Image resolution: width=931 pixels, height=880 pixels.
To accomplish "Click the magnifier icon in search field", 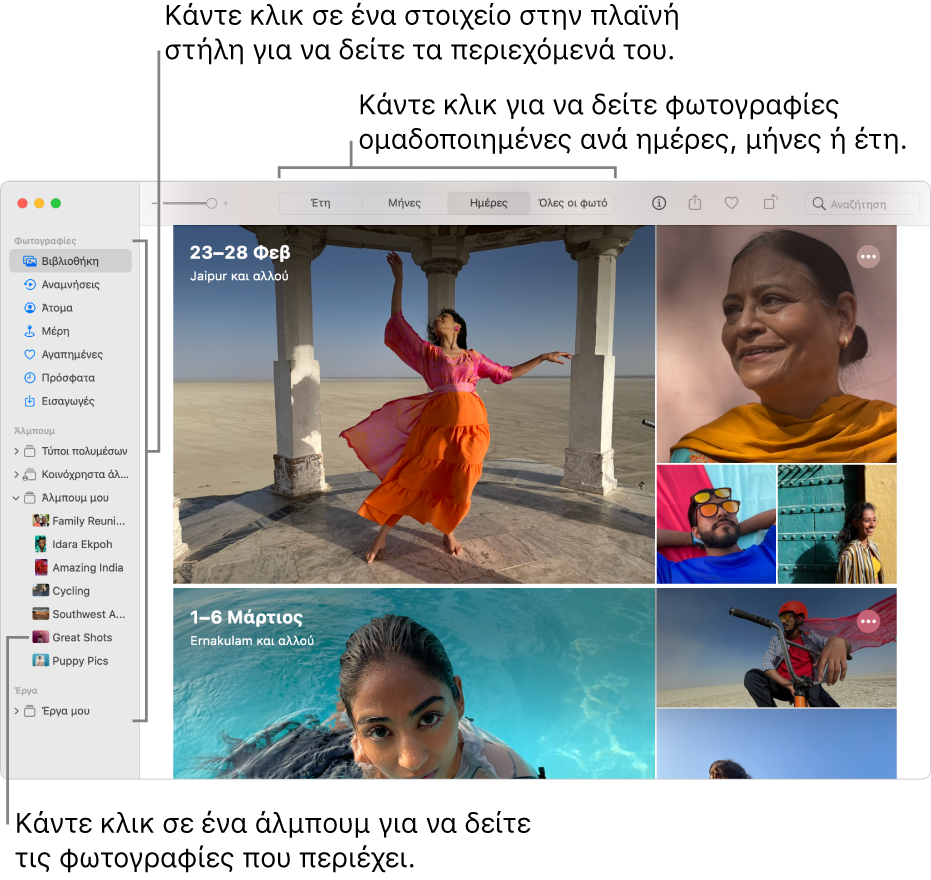I will pos(818,204).
